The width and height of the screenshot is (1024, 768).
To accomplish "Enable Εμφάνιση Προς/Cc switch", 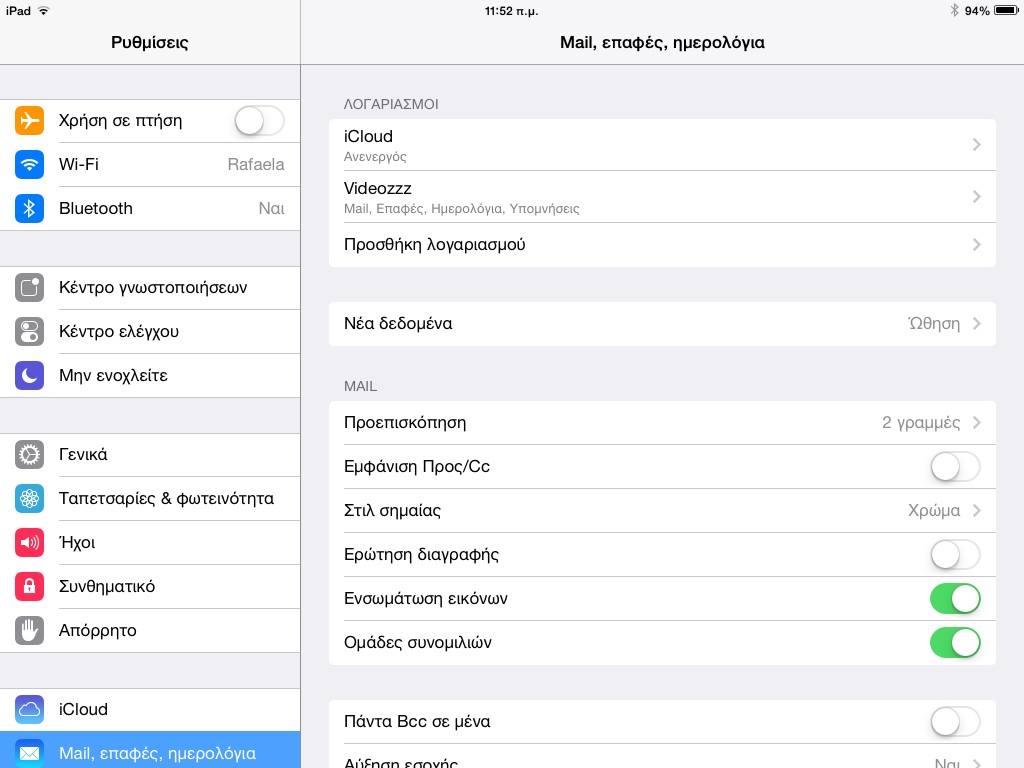I will (955, 467).
